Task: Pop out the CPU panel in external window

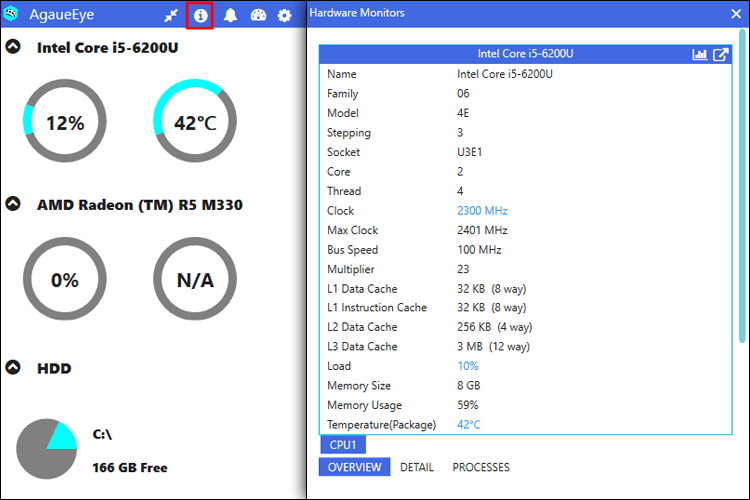Action: tap(720, 54)
